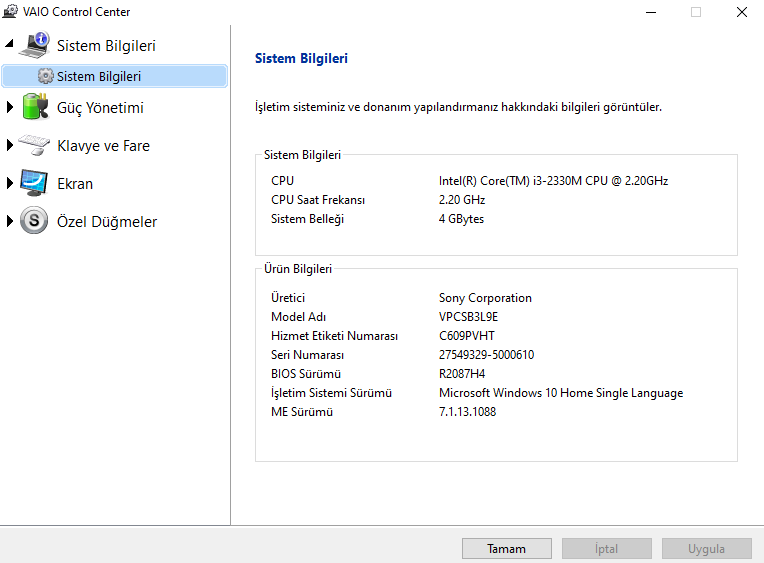Click the Microsoft Windows 10 Home Single Language value
Viewport: 764px width, 563px height.
561,393
